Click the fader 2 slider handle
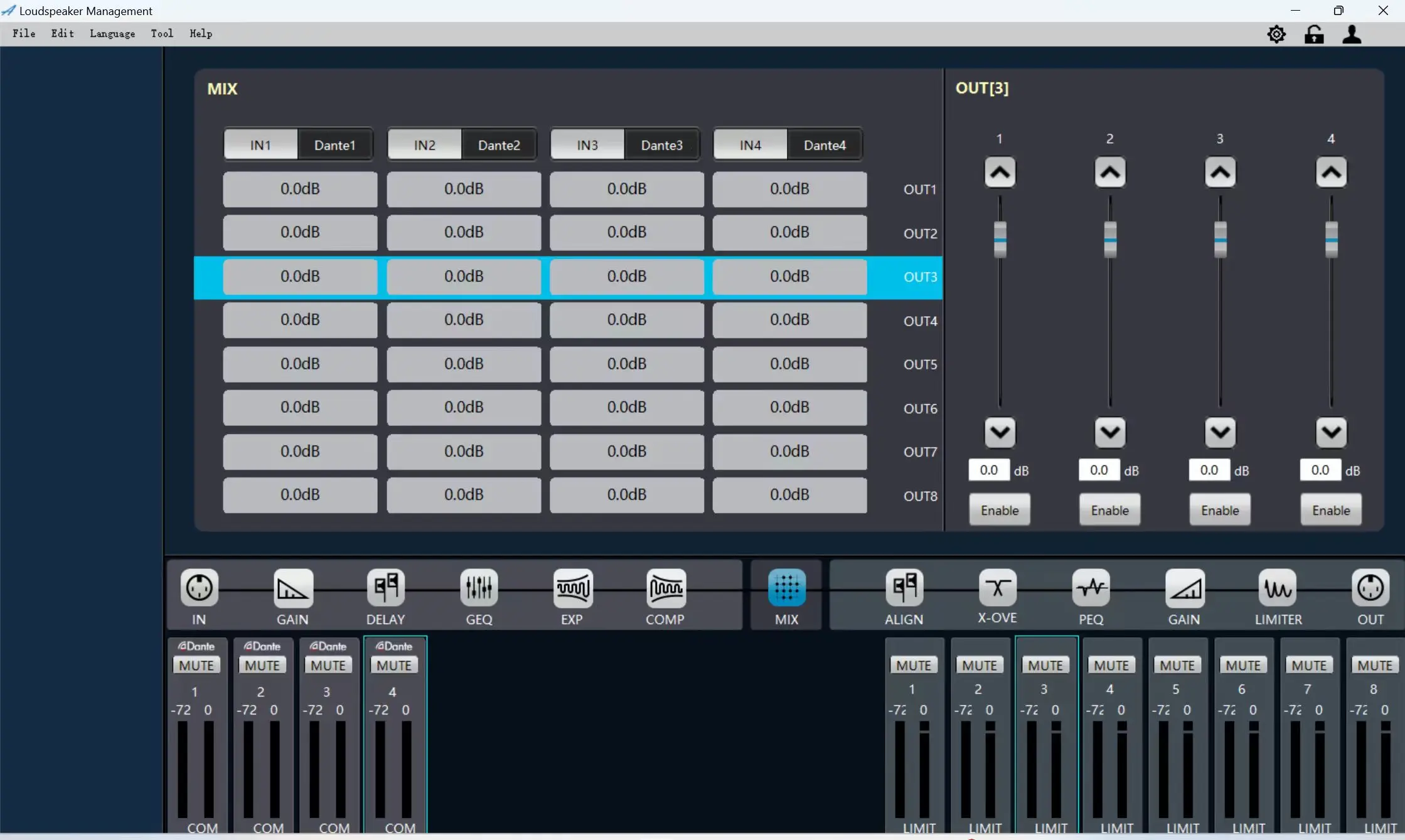 click(x=1110, y=240)
